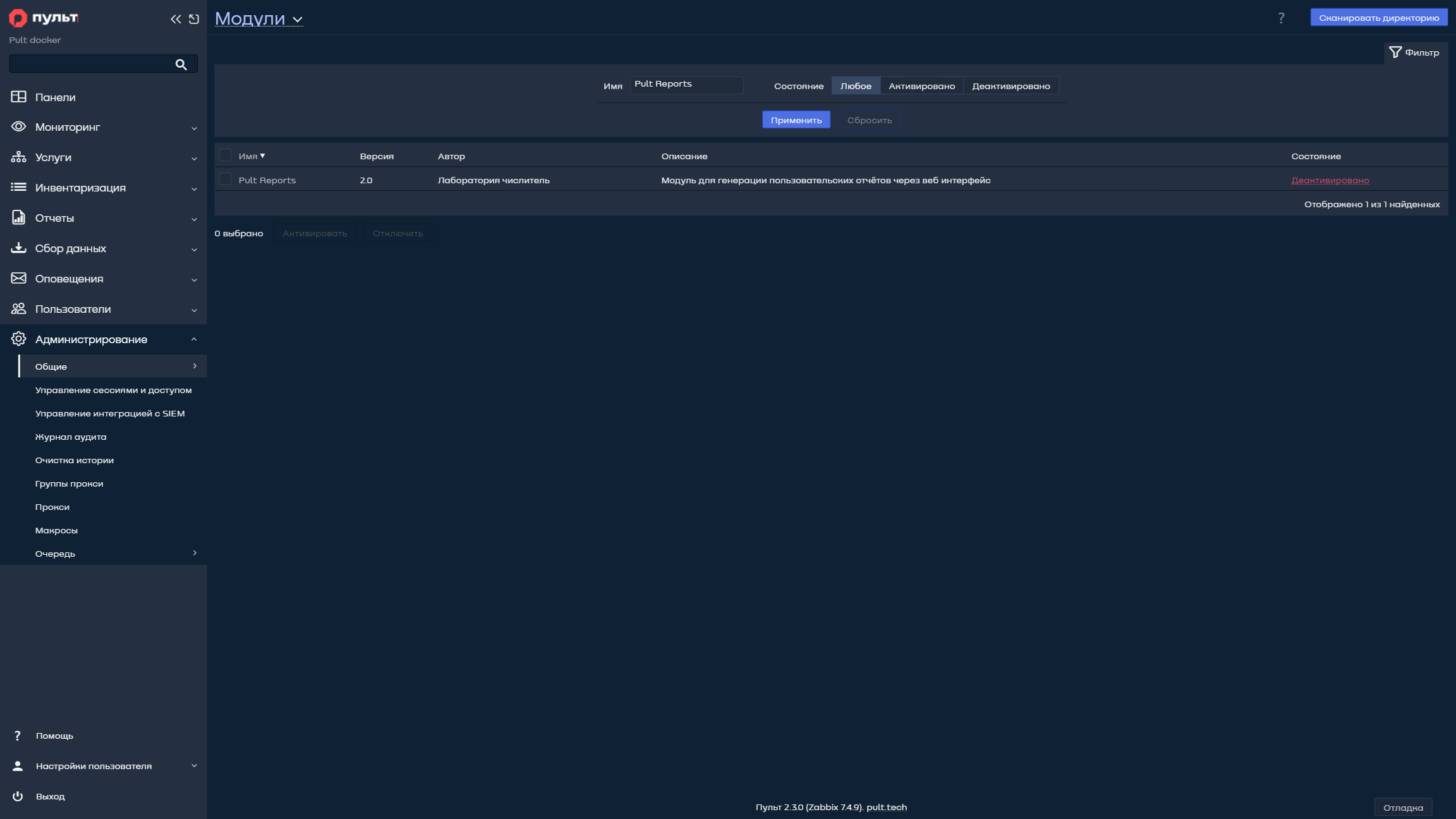Click the Отключить bulk button
Image resolution: width=1456 pixels, height=819 pixels.
tap(397, 233)
